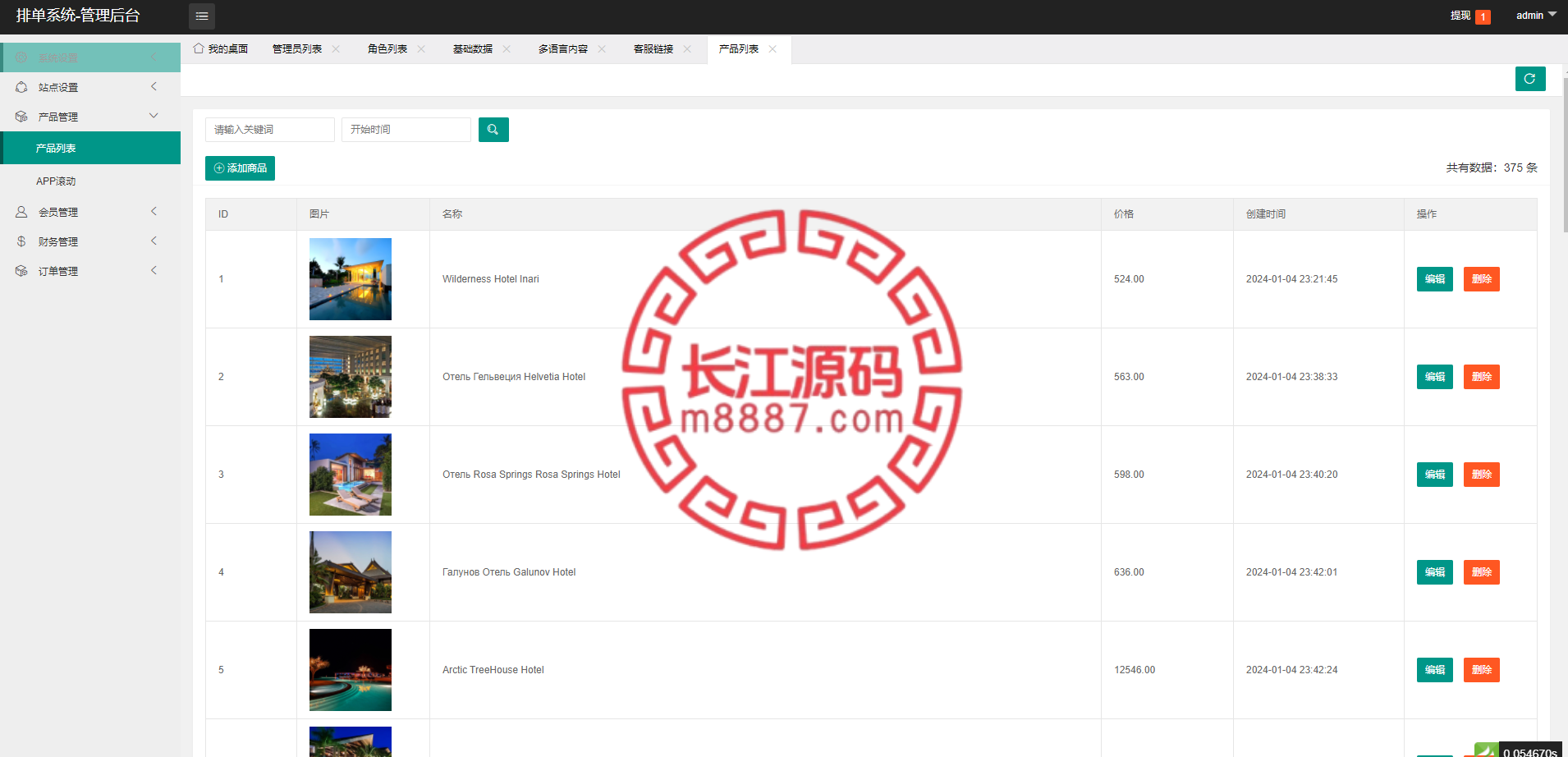This screenshot has width=1568, height=757.
Task: Delete the Wilderness Hotel Inari product
Action: 1482,279
